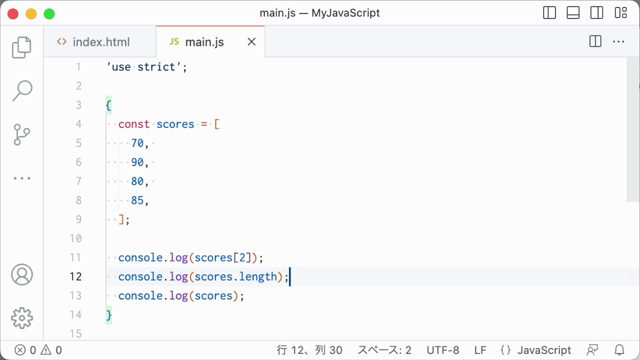This screenshot has width=640, height=360.
Task: Open the Explorer view in activity bar
Action: [x=22, y=47]
